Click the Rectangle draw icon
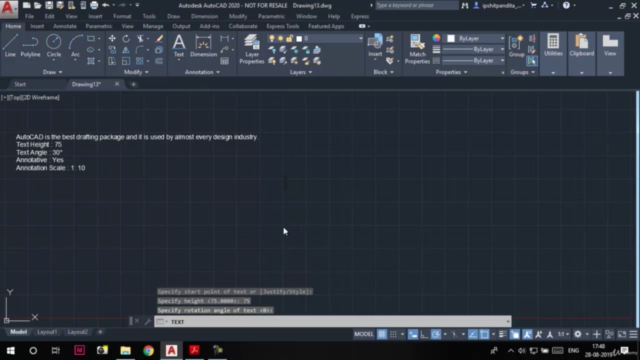 [91, 38]
